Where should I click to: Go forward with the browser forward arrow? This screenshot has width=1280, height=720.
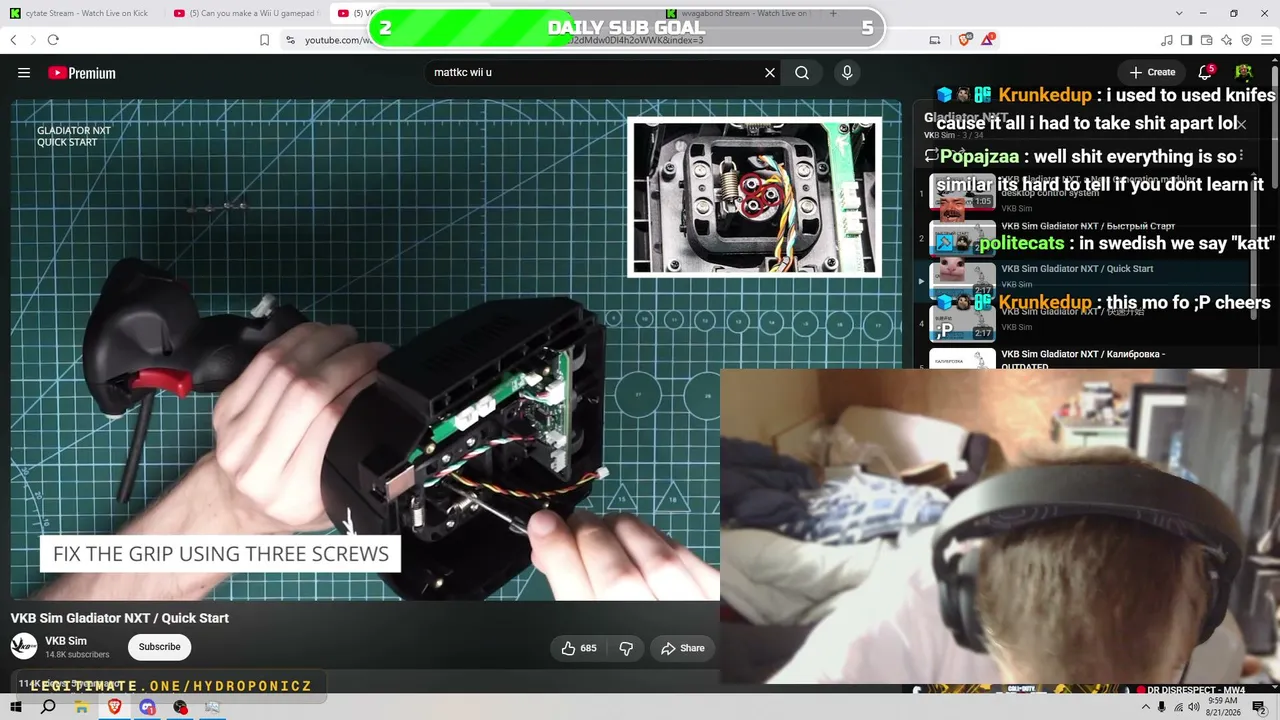pos(32,40)
